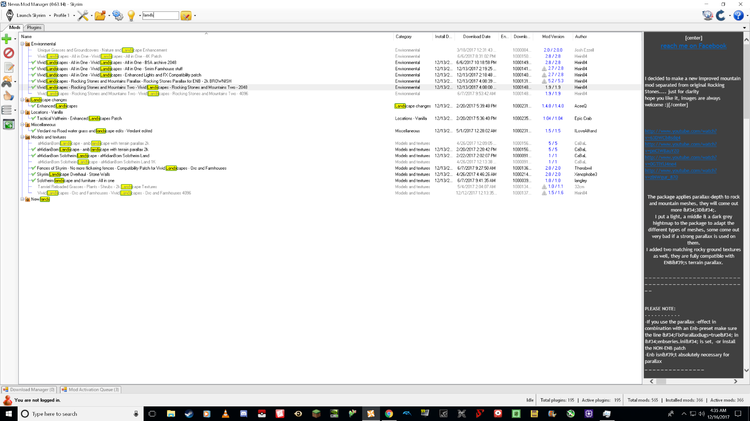Screen dimensions: 750x421
Task: Click the blue gears toolbar icon
Action: click(x=117, y=15)
